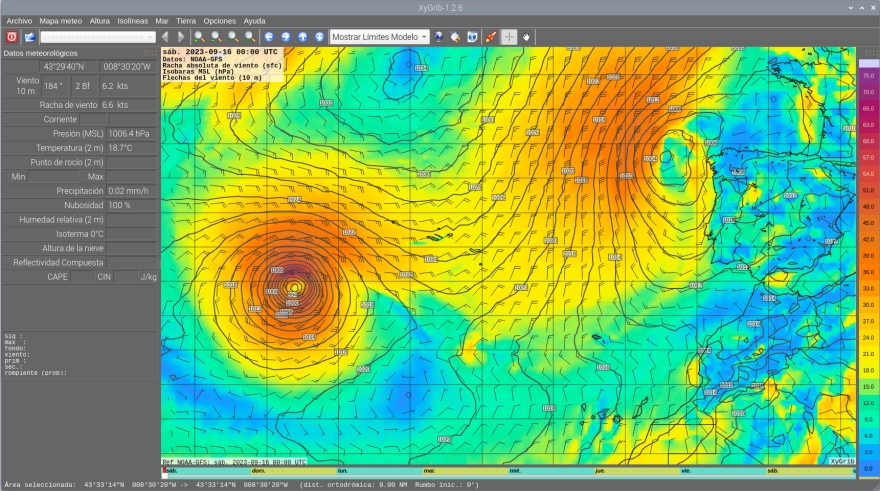Move map left with blue arrow
880x491 pixels.
pyautogui.click(x=270, y=36)
